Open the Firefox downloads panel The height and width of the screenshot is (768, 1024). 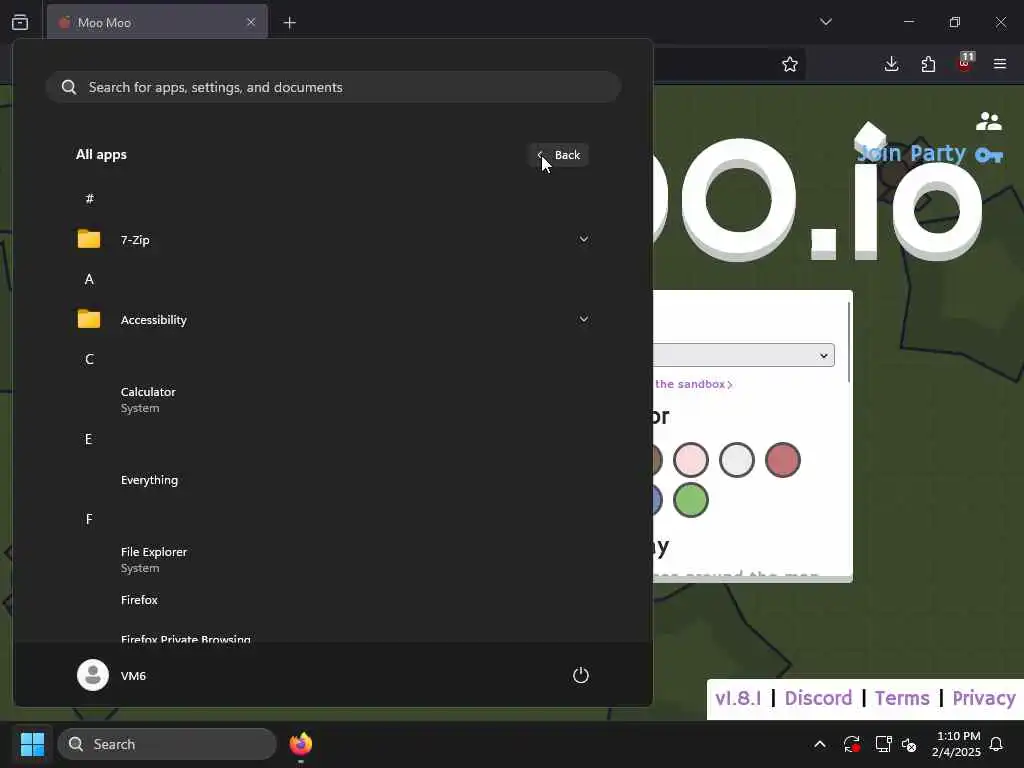[x=891, y=64]
